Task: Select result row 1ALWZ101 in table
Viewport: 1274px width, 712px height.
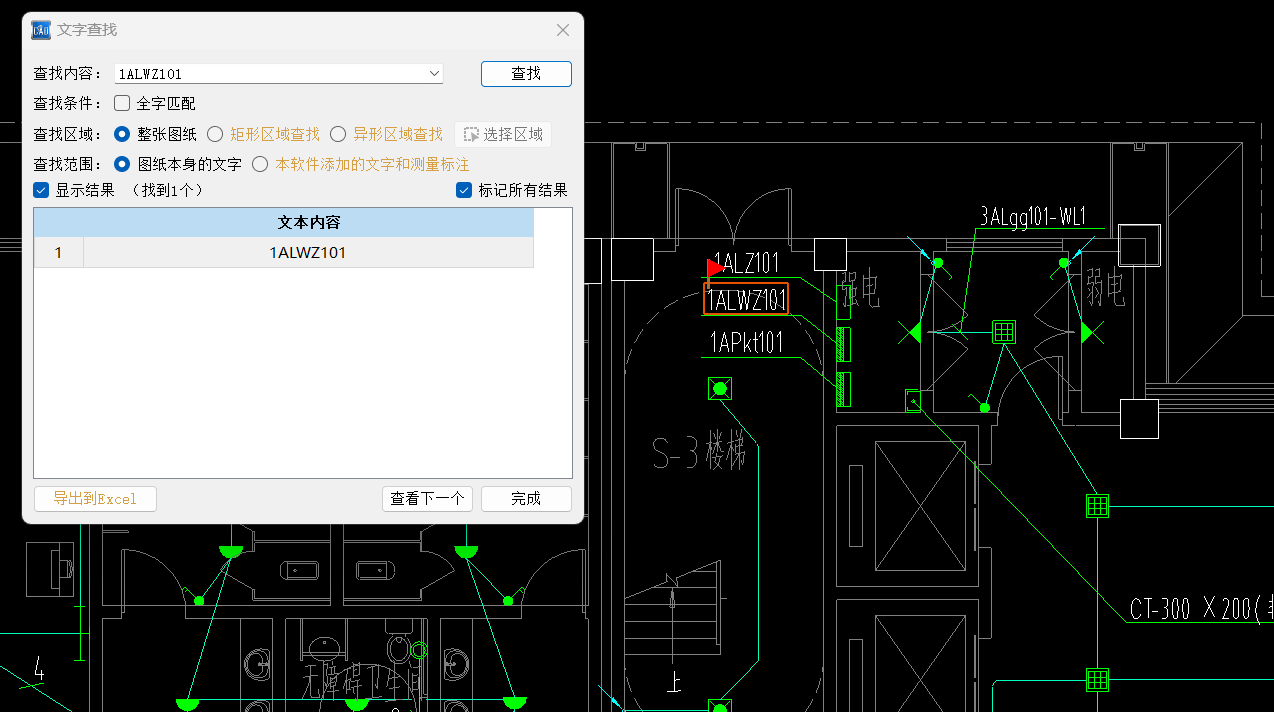Action: pyautogui.click(x=308, y=252)
